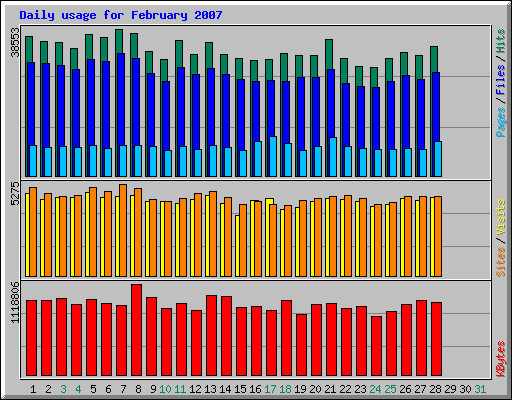The image size is (512, 400).
Task: Click the 5275 visits axis value
Action: click(15, 194)
